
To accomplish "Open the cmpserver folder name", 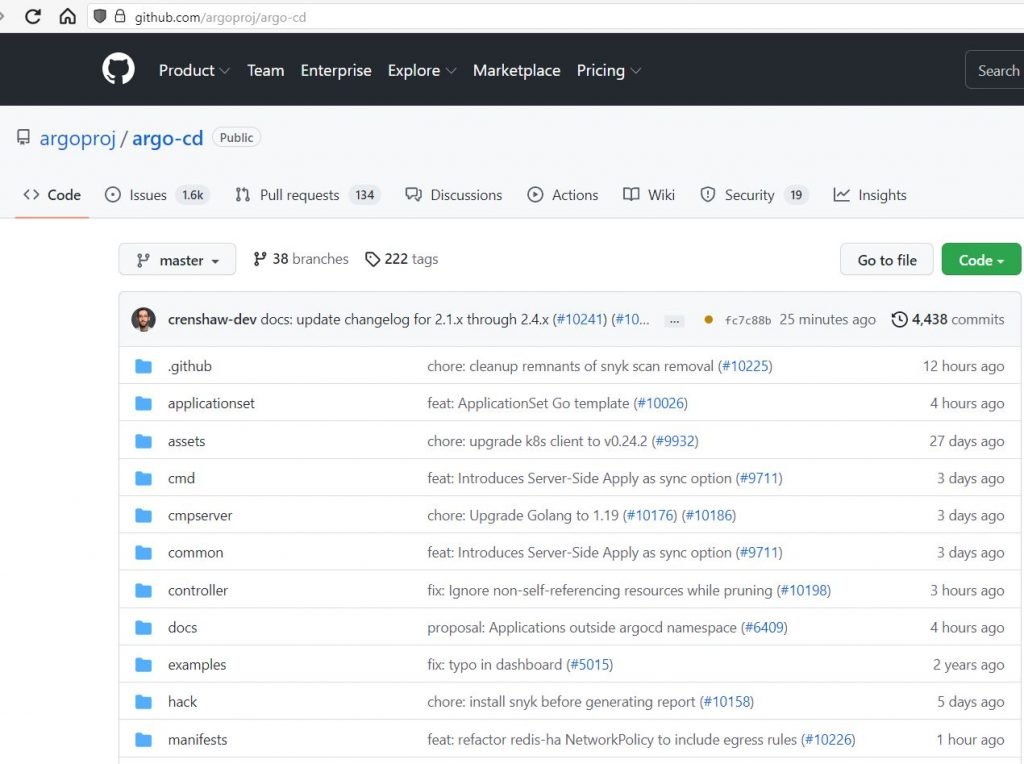I will coord(200,516).
